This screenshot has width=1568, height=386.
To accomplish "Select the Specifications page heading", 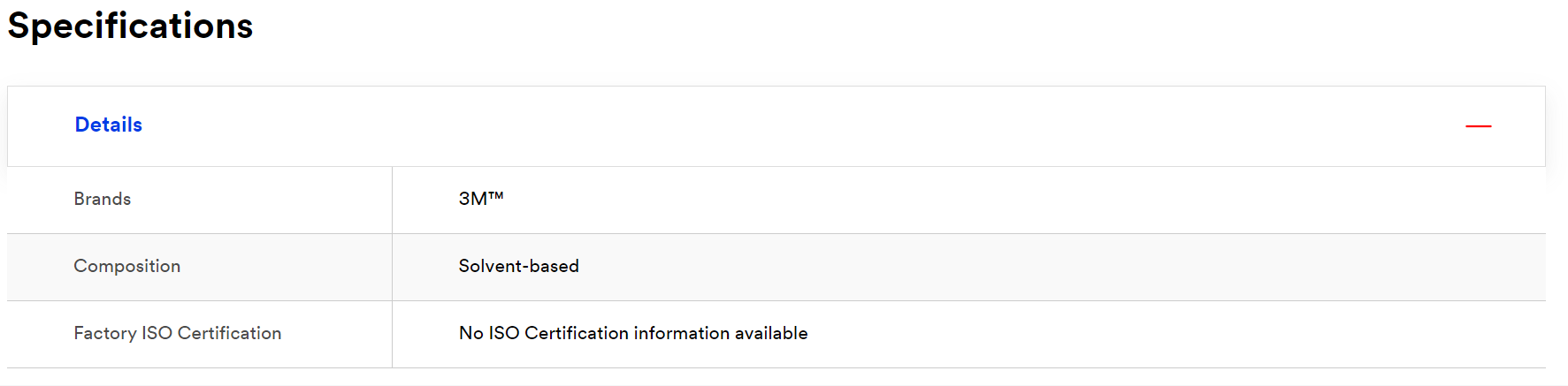I will pos(130,26).
